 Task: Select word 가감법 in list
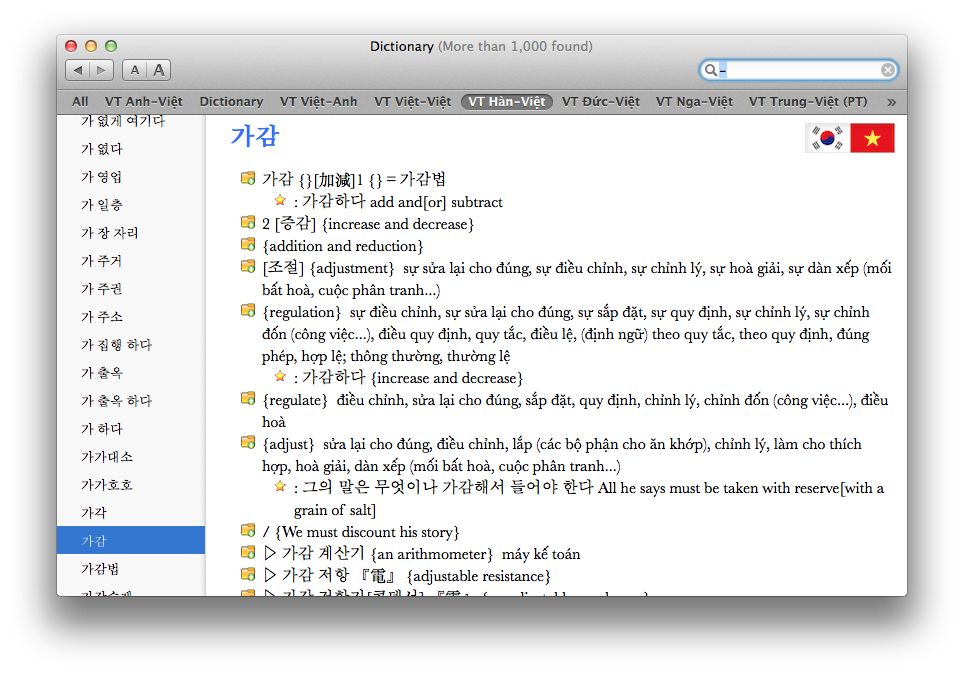click(131, 569)
